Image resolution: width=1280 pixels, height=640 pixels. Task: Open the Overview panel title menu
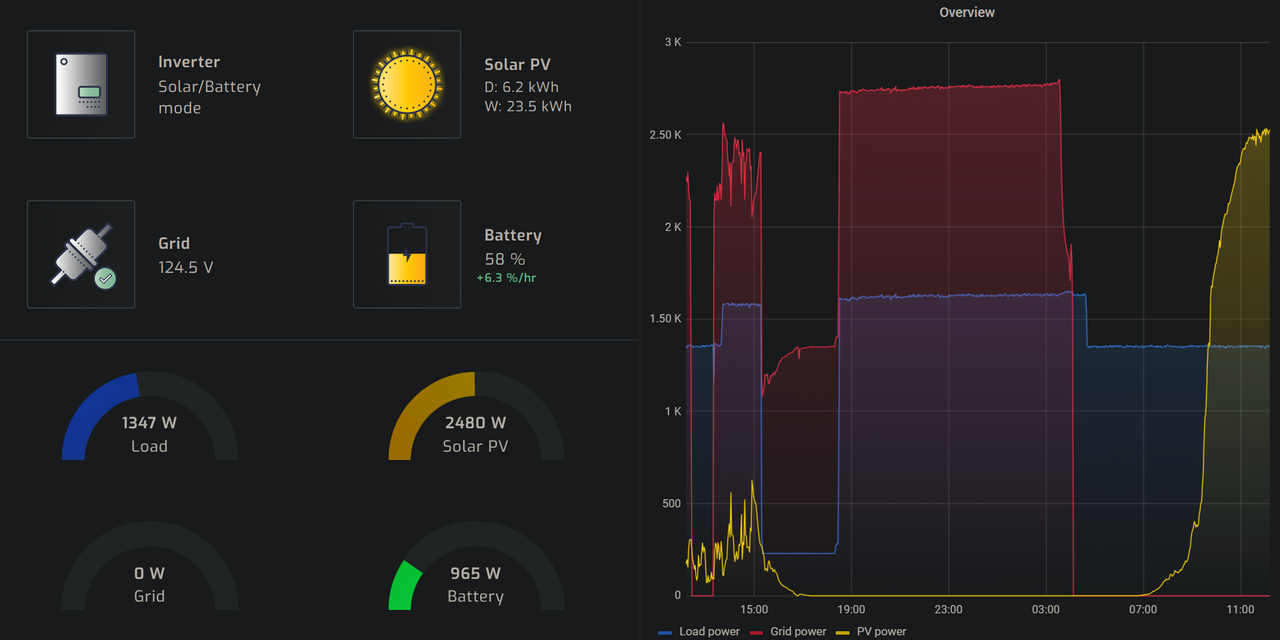click(967, 12)
